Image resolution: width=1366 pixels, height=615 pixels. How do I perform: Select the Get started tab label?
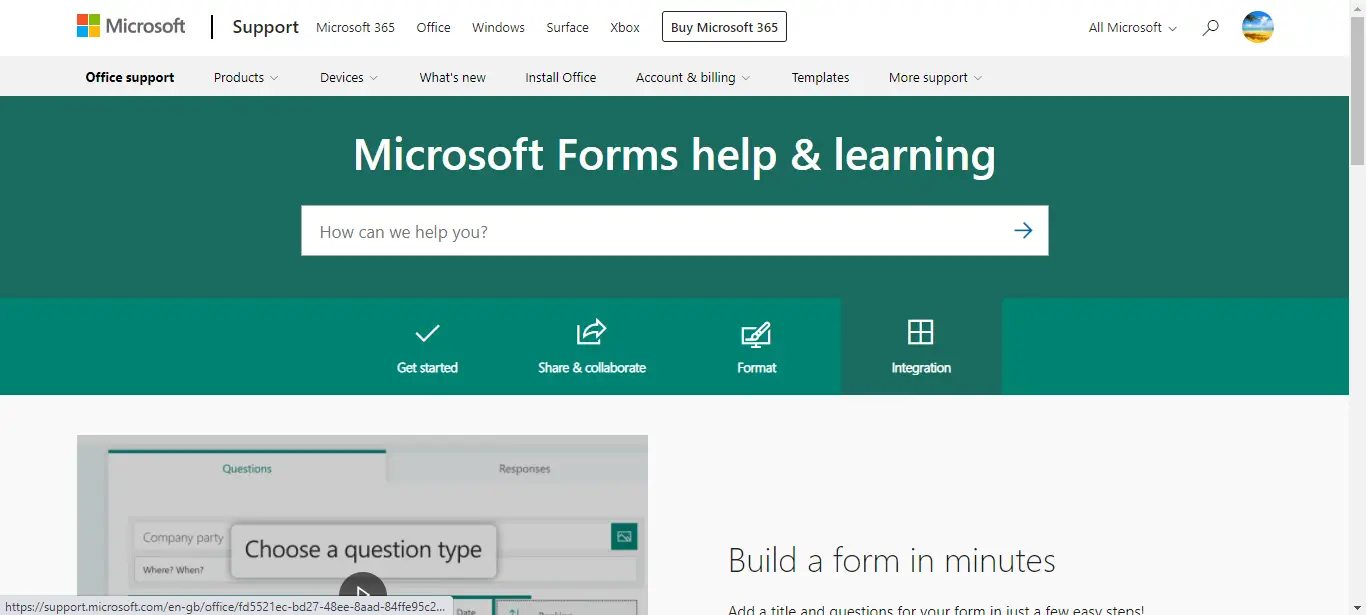click(427, 368)
